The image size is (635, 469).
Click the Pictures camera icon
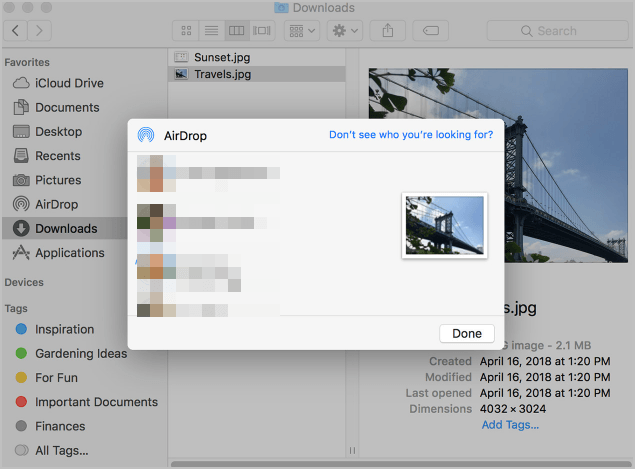point(21,180)
